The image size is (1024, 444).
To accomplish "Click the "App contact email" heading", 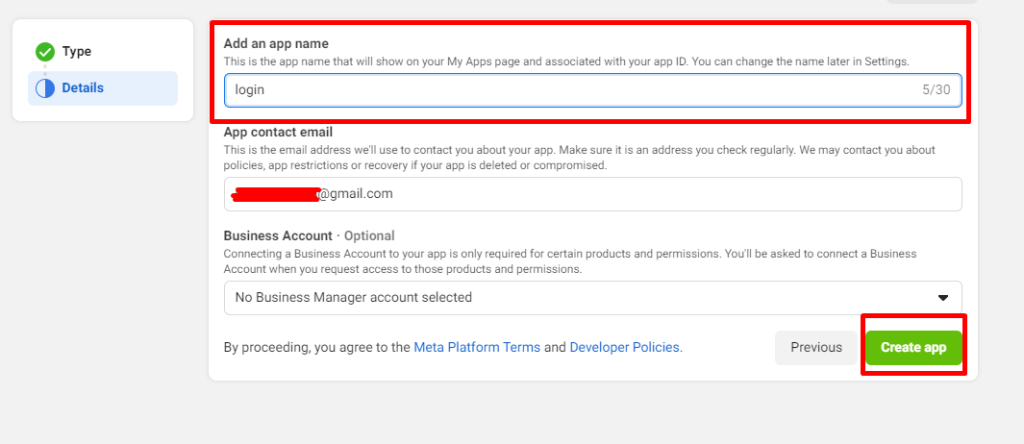I will [278, 132].
